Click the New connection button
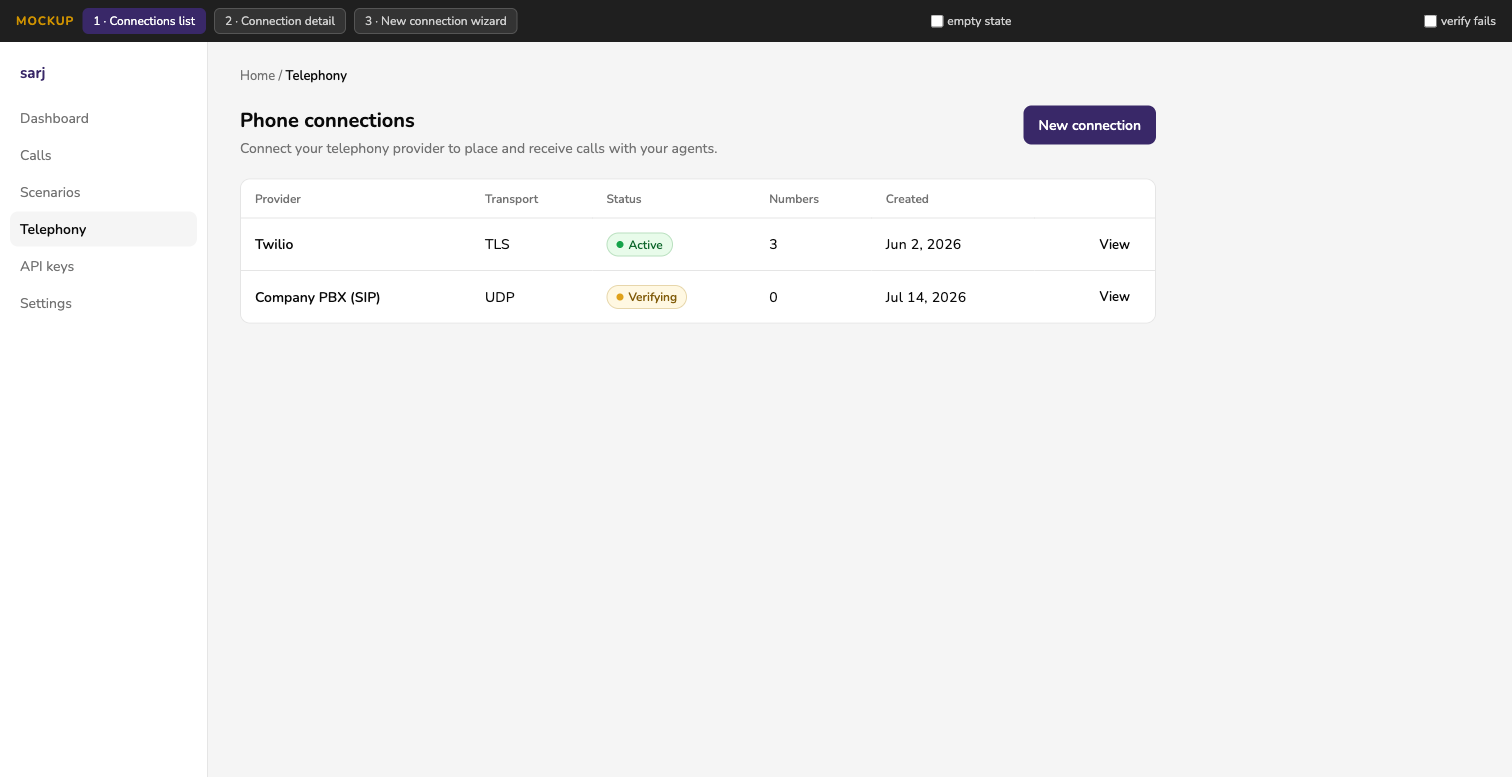1512x777 pixels. [x=1089, y=125]
